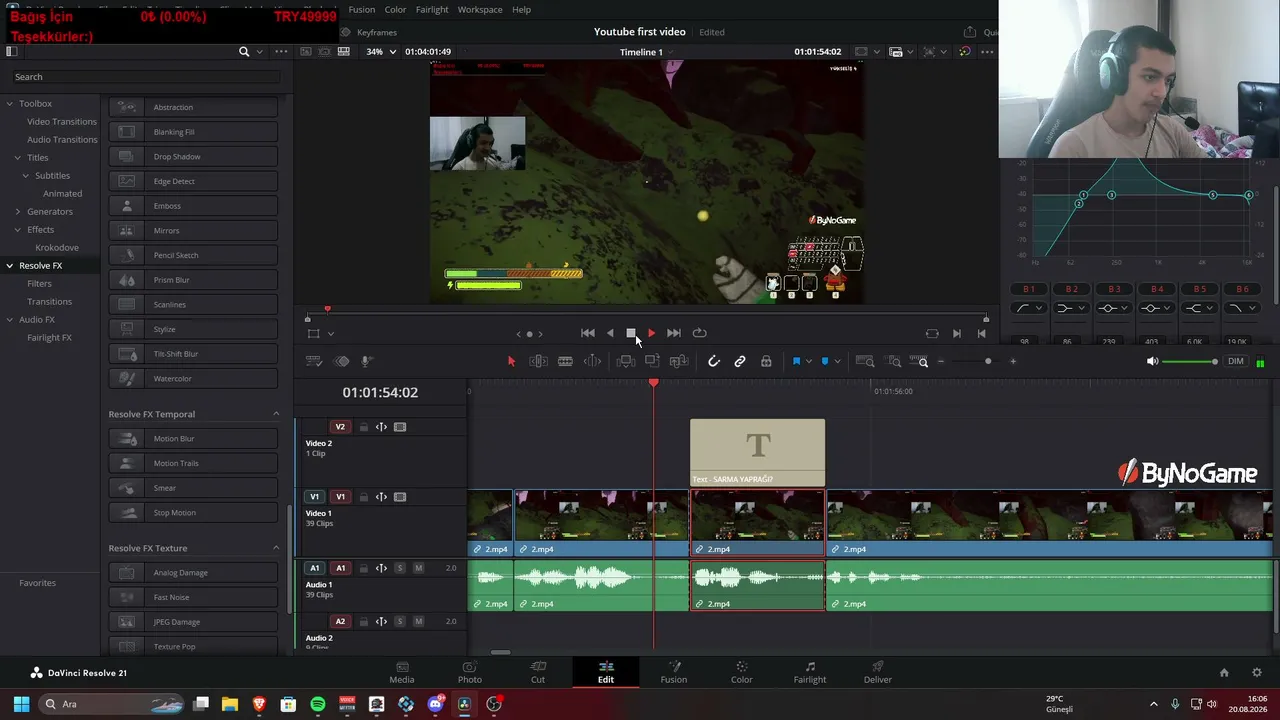Mute the Audio 1 track
Viewport: 1280px width, 720px height.
tap(419, 568)
